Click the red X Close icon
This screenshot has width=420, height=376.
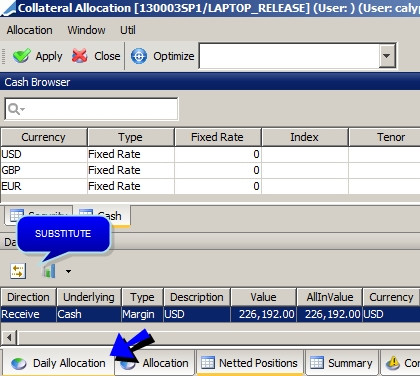[x=80, y=56]
